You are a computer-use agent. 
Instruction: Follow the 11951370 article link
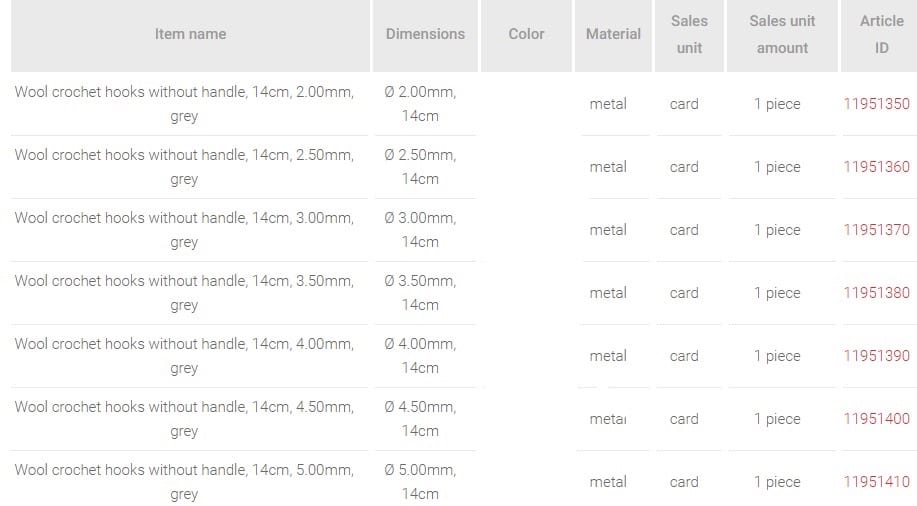876,230
